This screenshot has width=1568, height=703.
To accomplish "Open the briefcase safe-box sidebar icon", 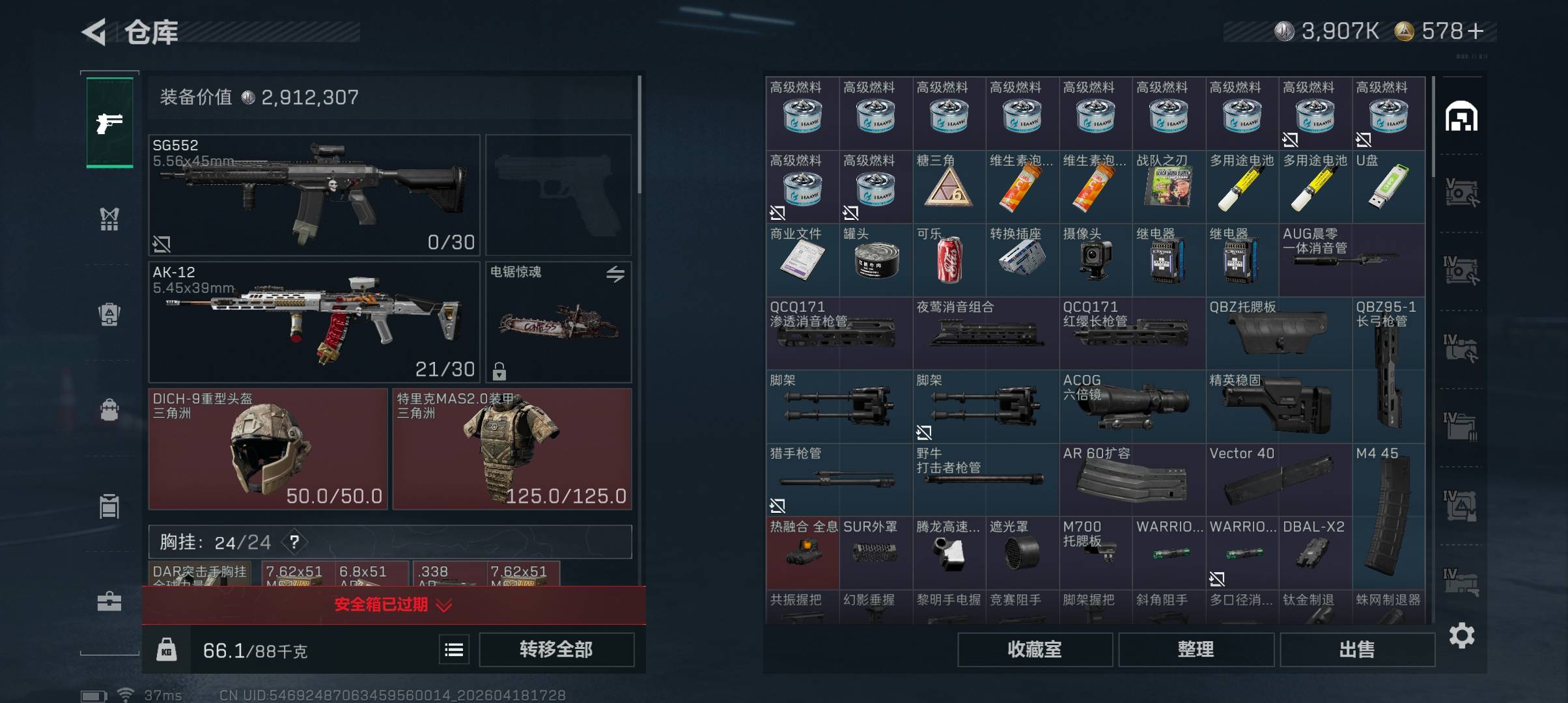I will pyautogui.click(x=109, y=601).
